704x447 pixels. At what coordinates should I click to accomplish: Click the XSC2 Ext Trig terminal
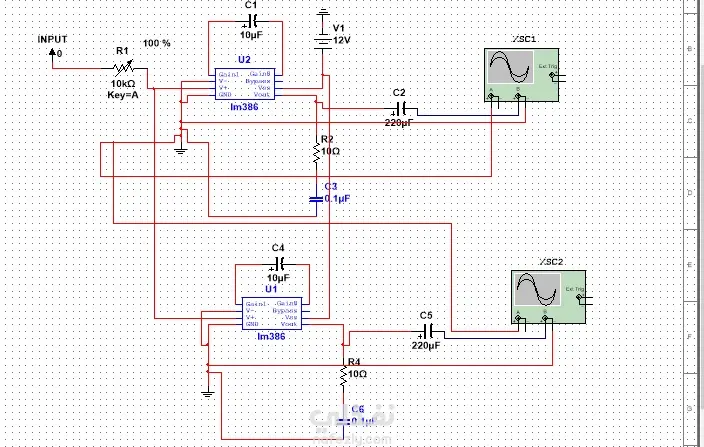coord(580,298)
